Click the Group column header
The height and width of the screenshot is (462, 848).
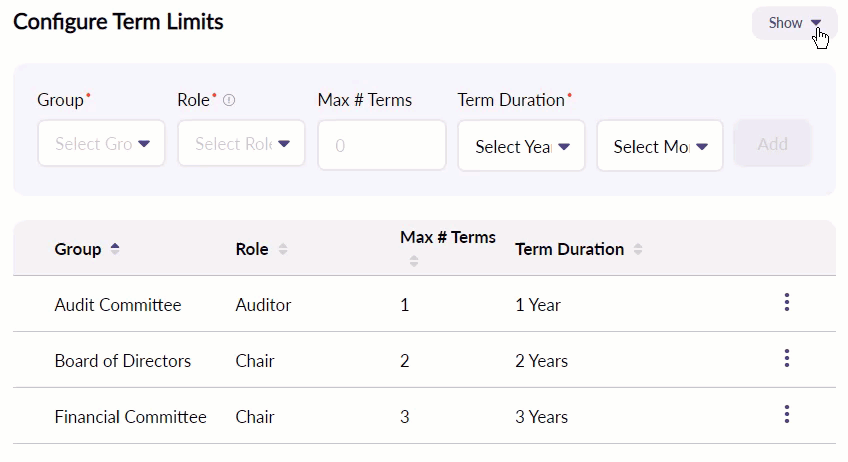tap(78, 249)
